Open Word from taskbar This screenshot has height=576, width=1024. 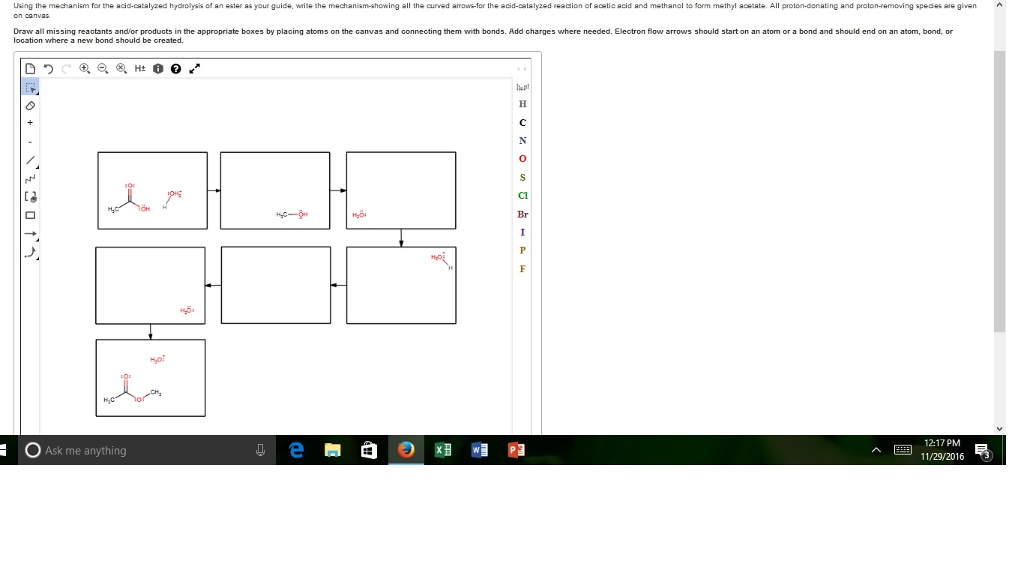479,450
